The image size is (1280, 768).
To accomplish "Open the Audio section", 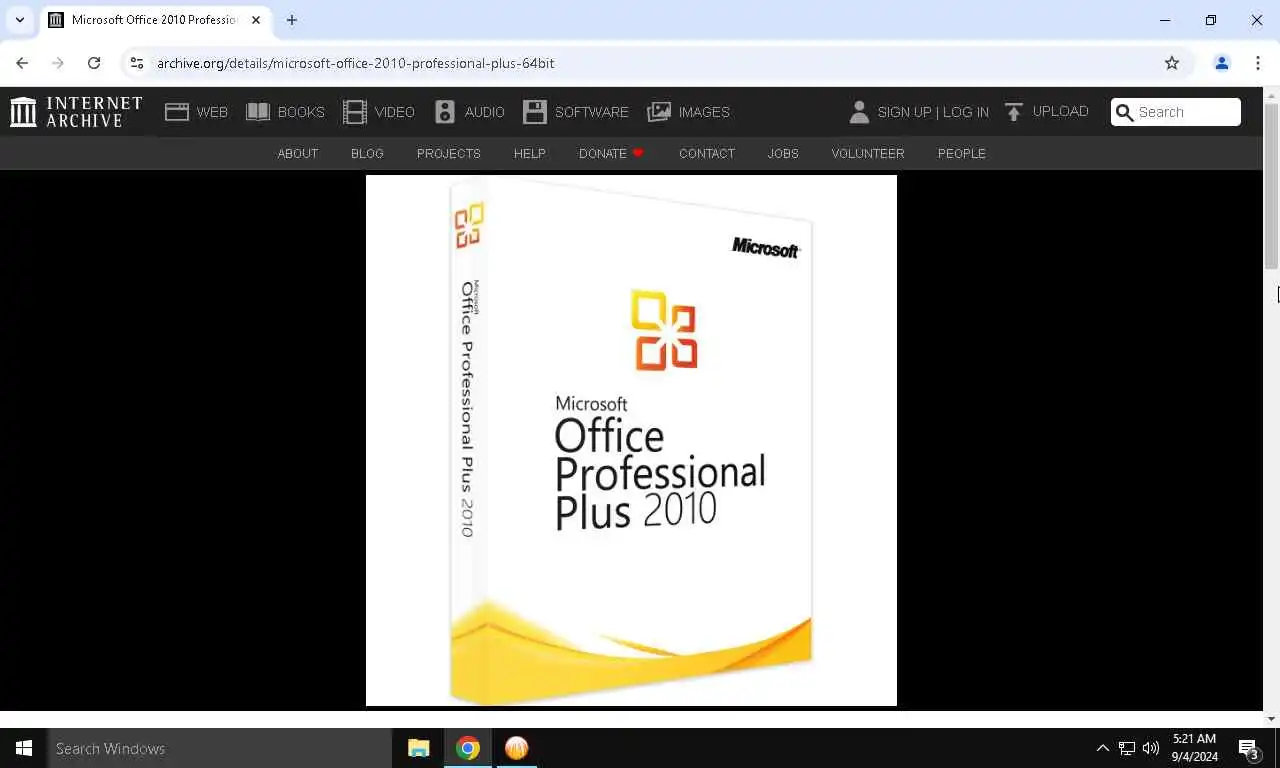I will coord(469,112).
